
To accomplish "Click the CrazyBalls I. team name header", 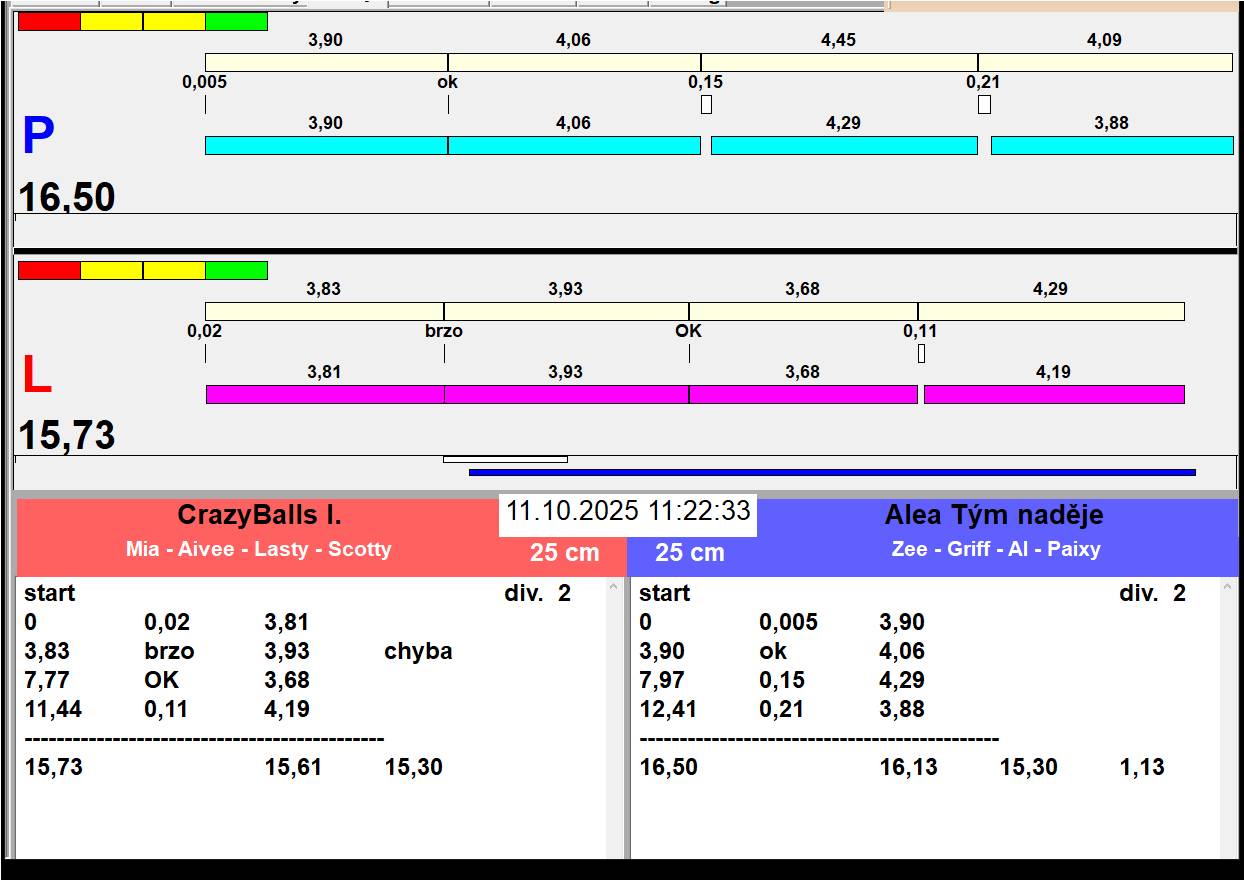I will point(260,515).
